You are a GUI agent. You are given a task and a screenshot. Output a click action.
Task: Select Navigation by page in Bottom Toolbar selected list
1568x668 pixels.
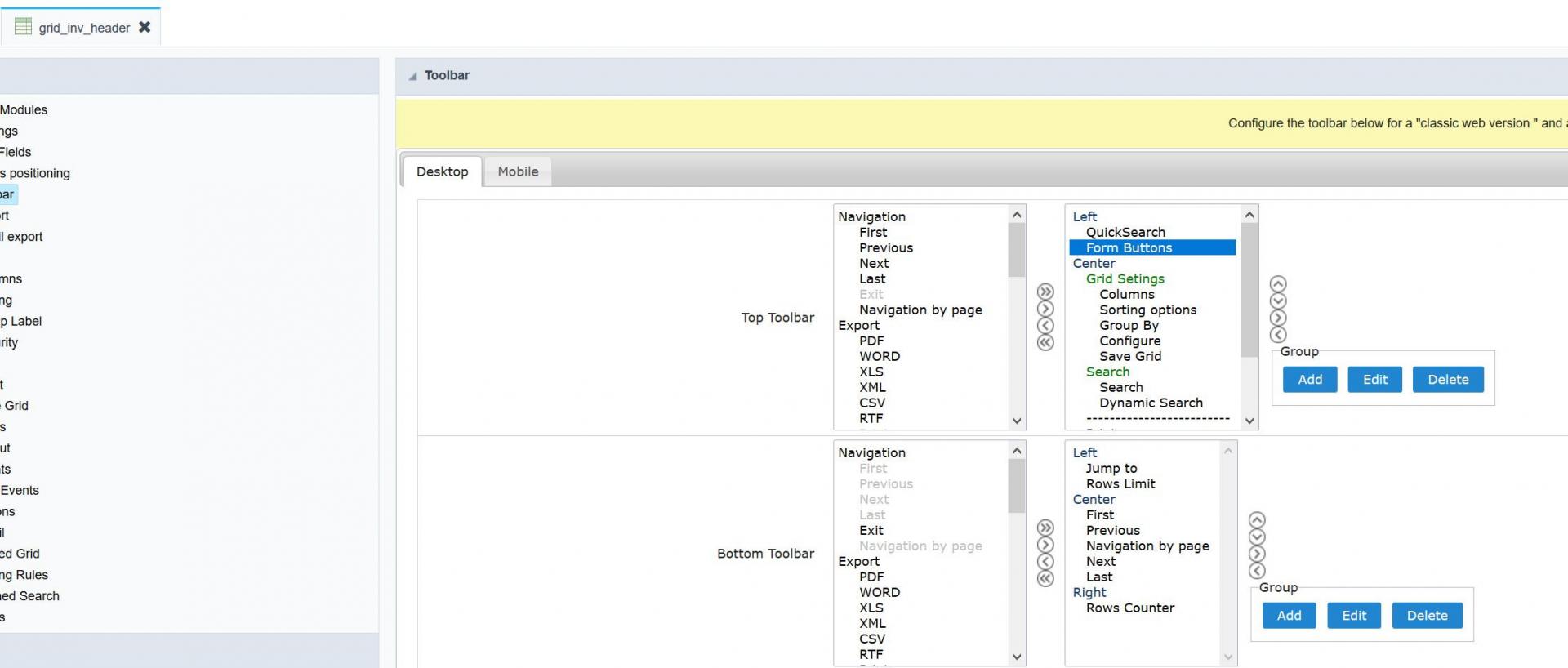[1147, 546]
